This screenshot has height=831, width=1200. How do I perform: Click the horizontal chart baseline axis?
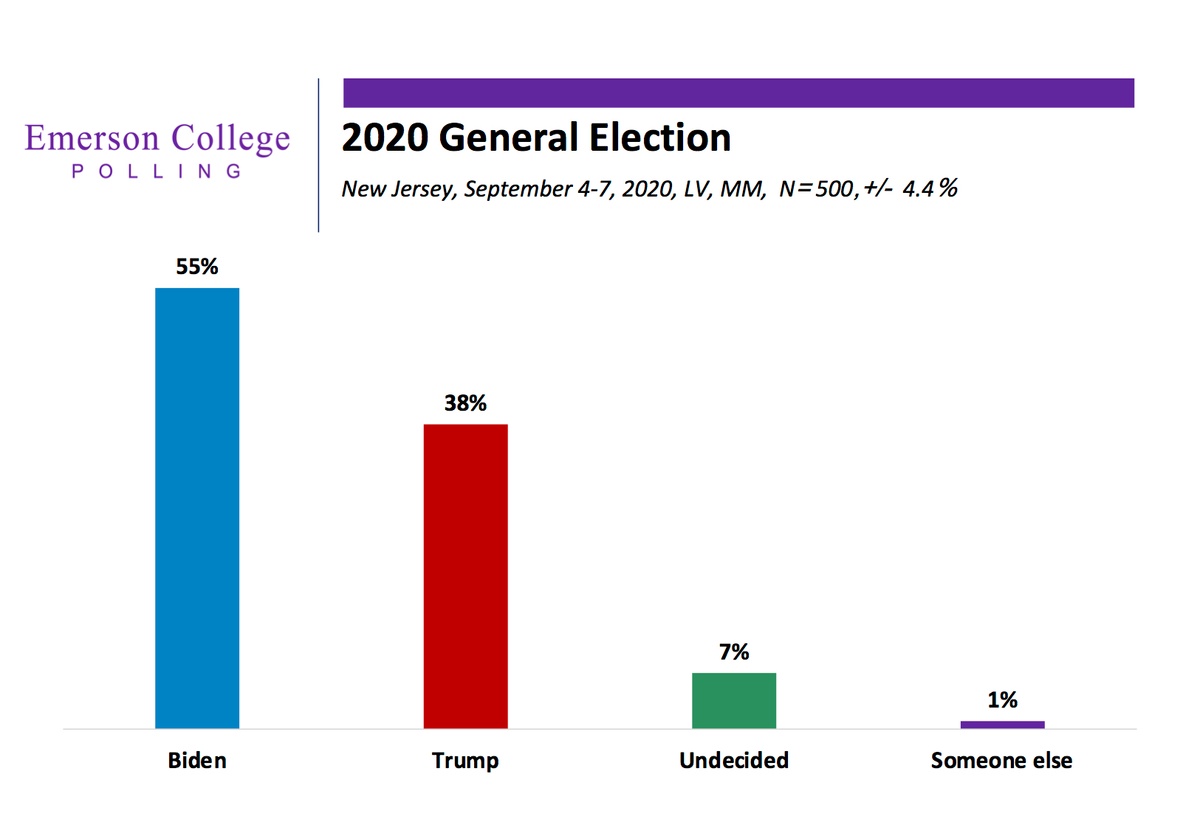(x=600, y=730)
